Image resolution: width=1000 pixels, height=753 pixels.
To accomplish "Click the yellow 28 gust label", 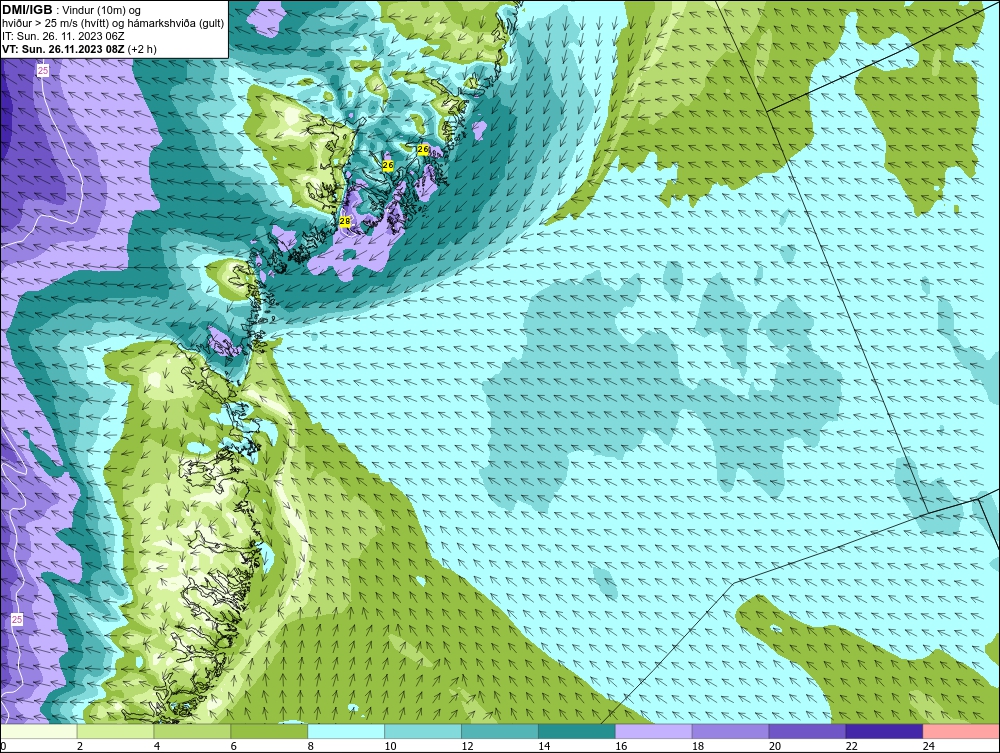I will (345, 221).
